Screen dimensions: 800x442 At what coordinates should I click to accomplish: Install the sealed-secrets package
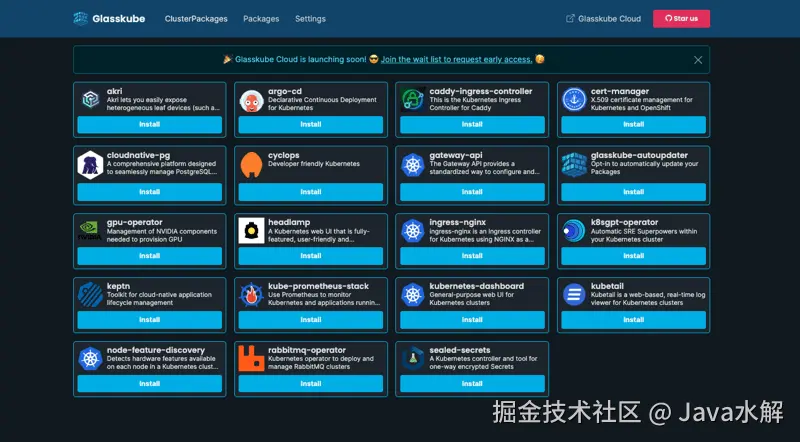point(472,383)
